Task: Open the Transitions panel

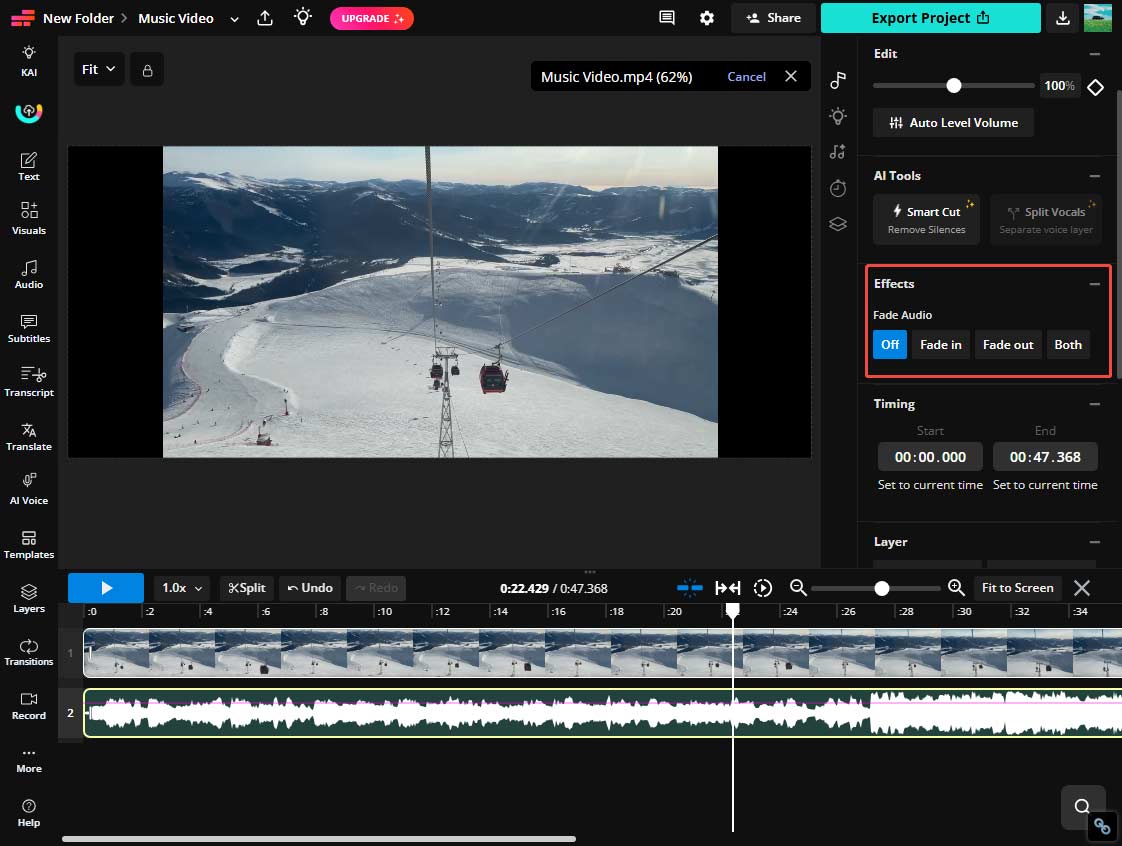Action: (29, 652)
